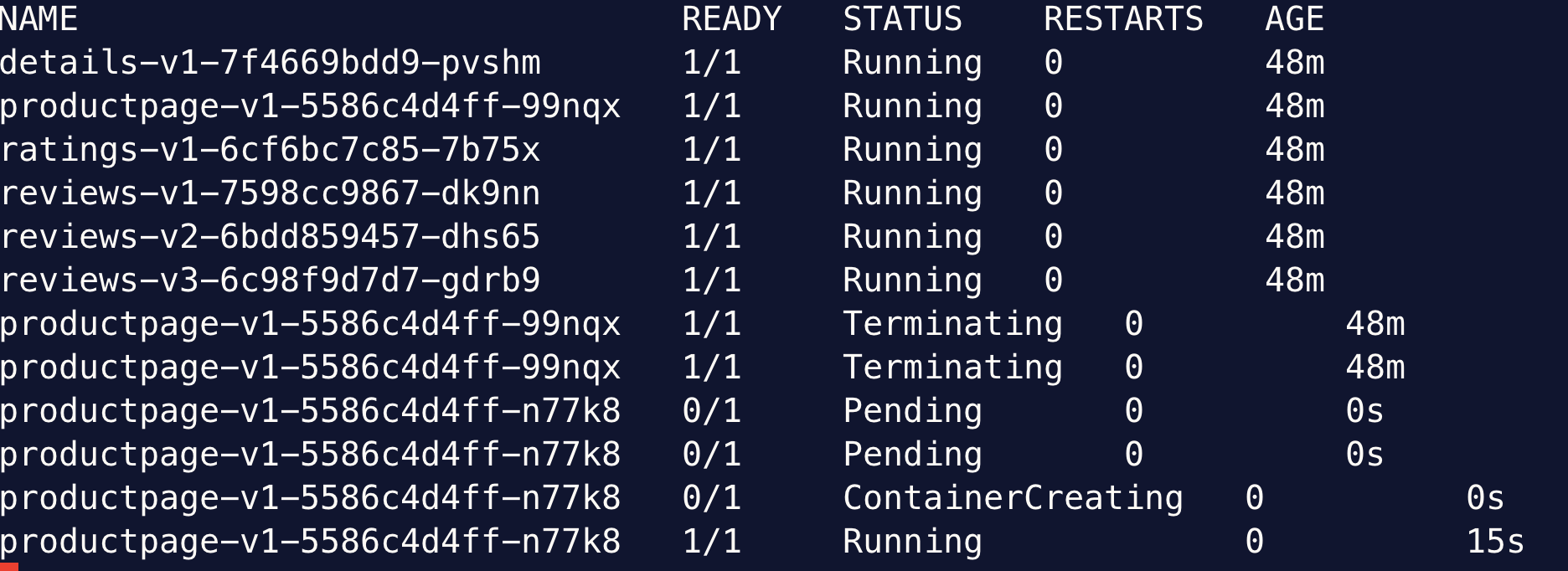Click the STATUS column header
Screen dimensions: 1568x571
[x=902, y=18]
